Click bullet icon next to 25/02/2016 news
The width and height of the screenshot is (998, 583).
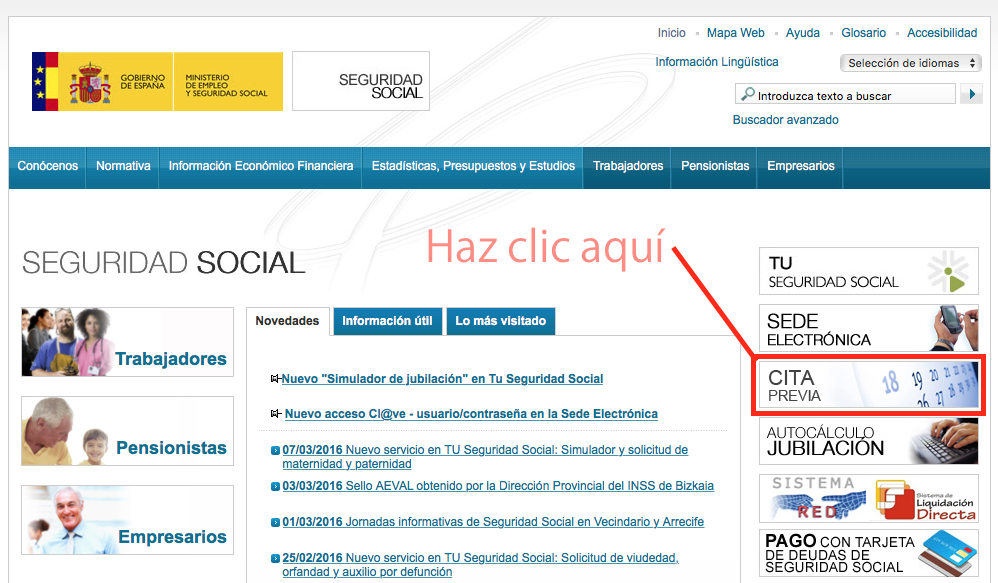pyautogui.click(x=275, y=558)
